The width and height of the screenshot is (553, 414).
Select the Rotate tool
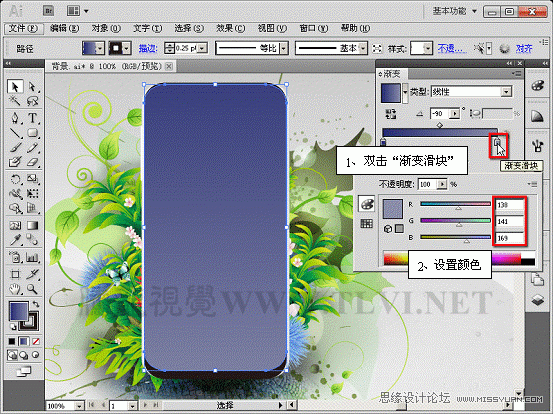click(x=15, y=179)
